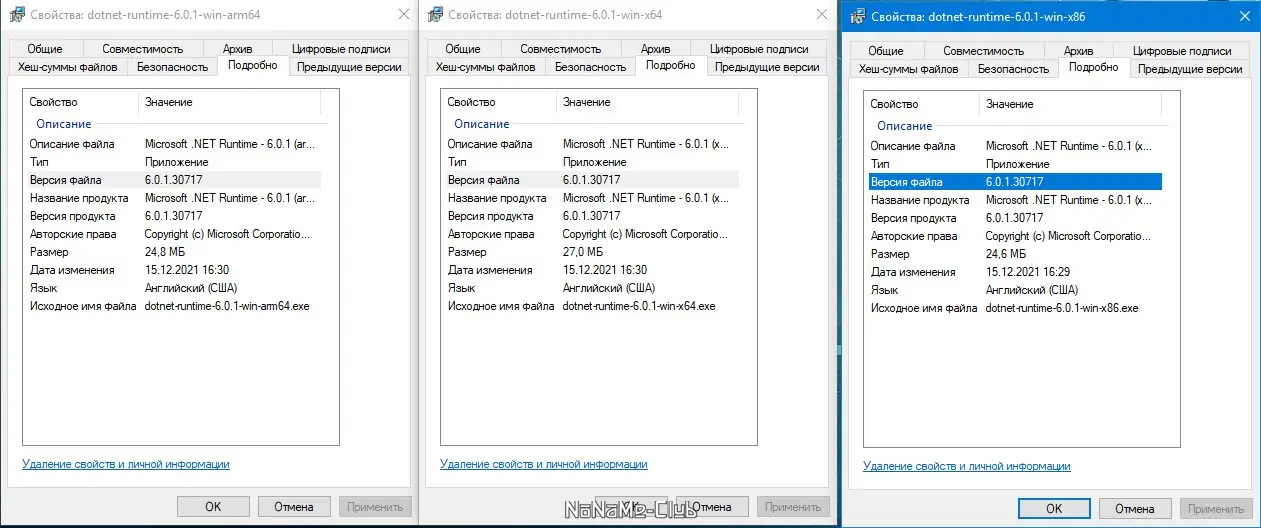Select the highlighted Версия файла row in the x86 window

(x=1014, y=182)
